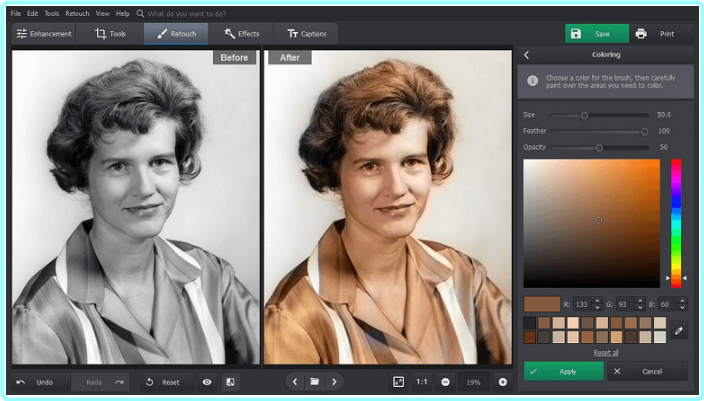Click the Apply checkmark icon
704x401 pixels.
coord(533,371)
